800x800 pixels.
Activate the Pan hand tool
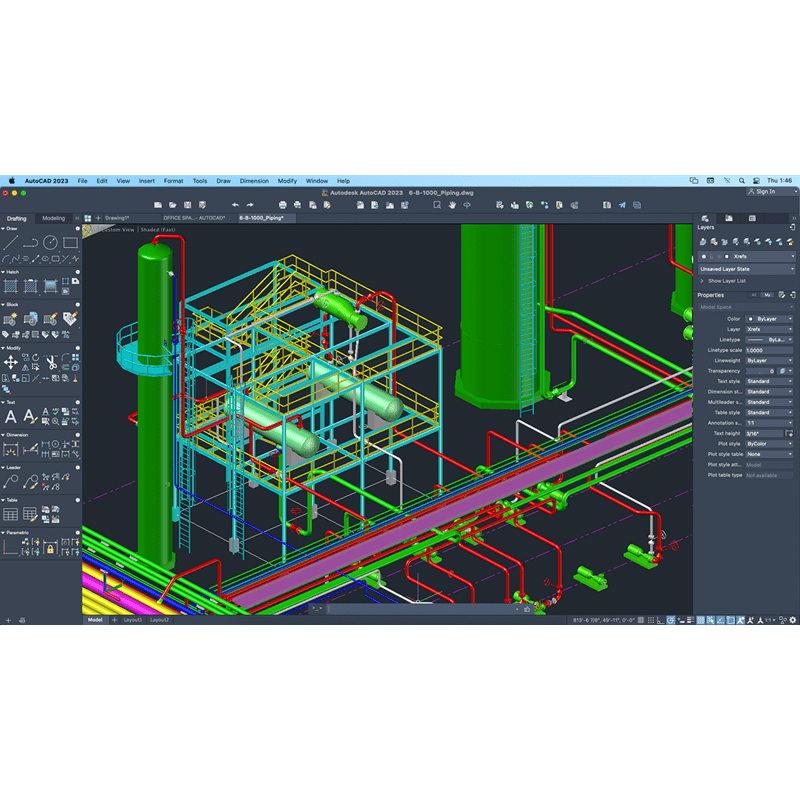452,205
